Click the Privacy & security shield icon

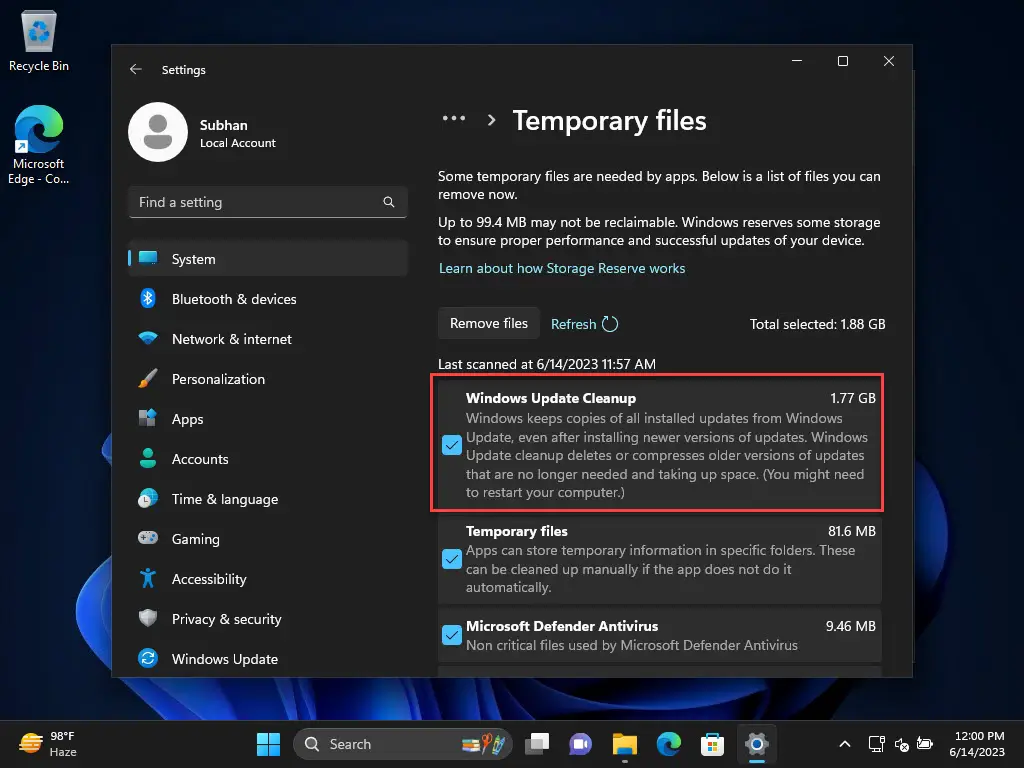148,618
